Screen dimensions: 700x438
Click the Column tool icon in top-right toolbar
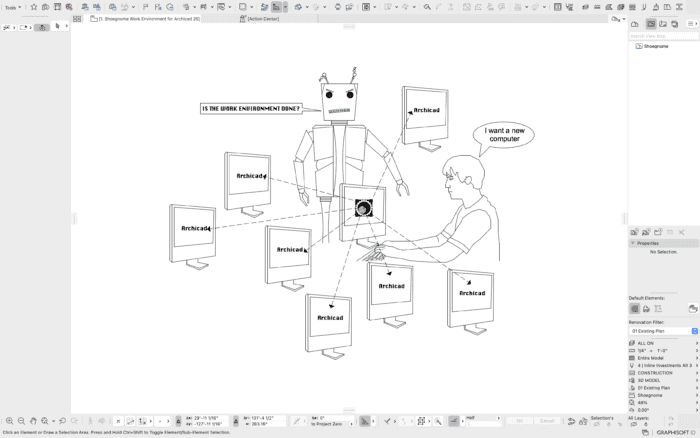(644, 7)
